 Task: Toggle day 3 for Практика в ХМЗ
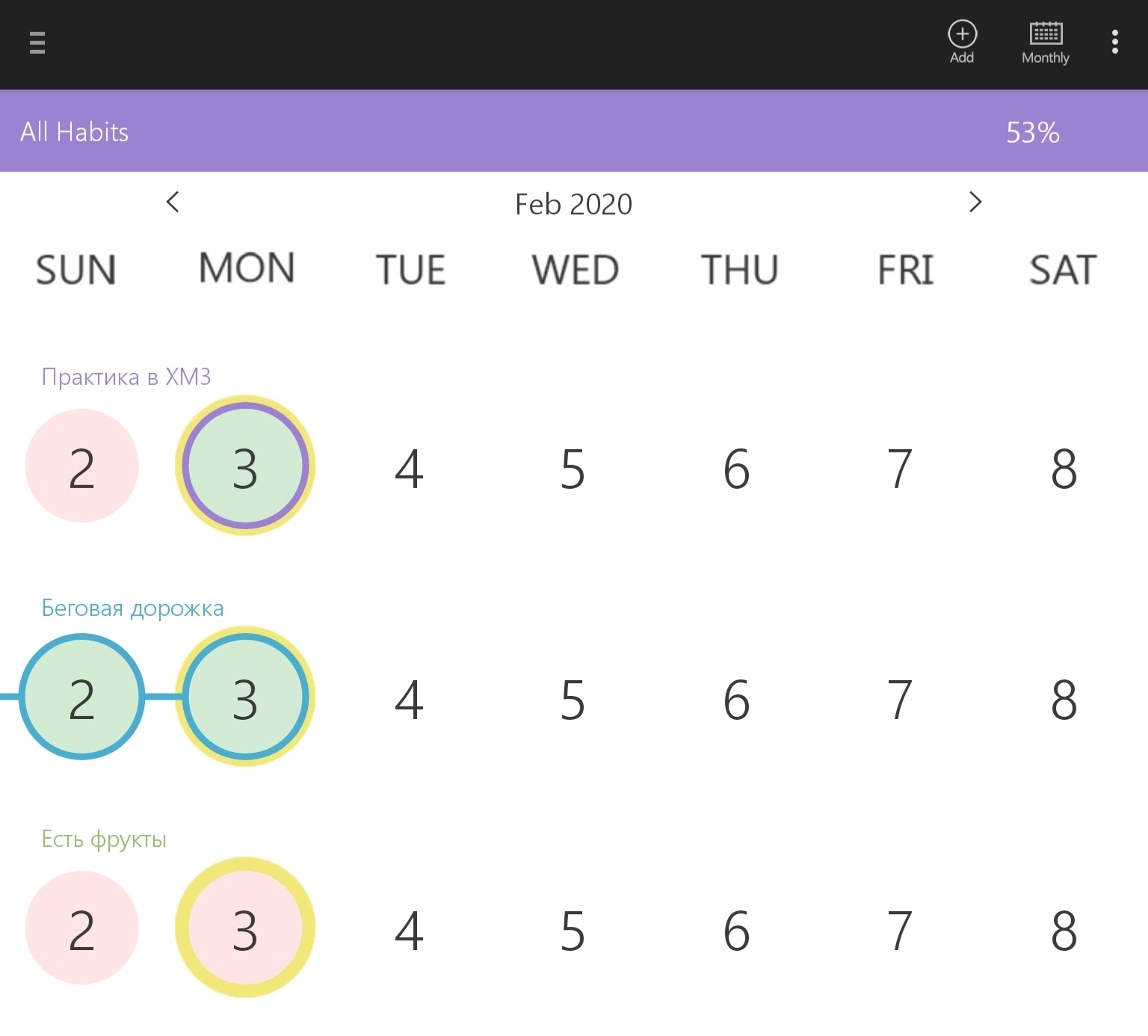tap(245, 466)
